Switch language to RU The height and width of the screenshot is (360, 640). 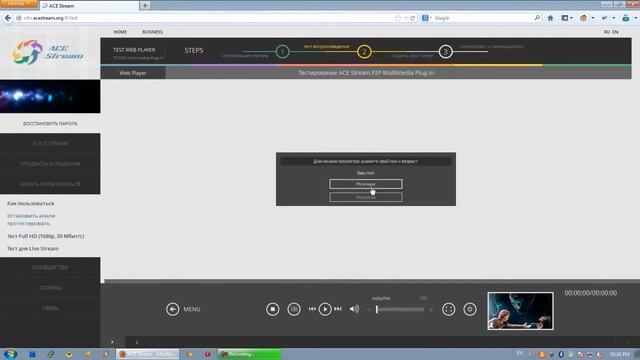click(607, 32)
